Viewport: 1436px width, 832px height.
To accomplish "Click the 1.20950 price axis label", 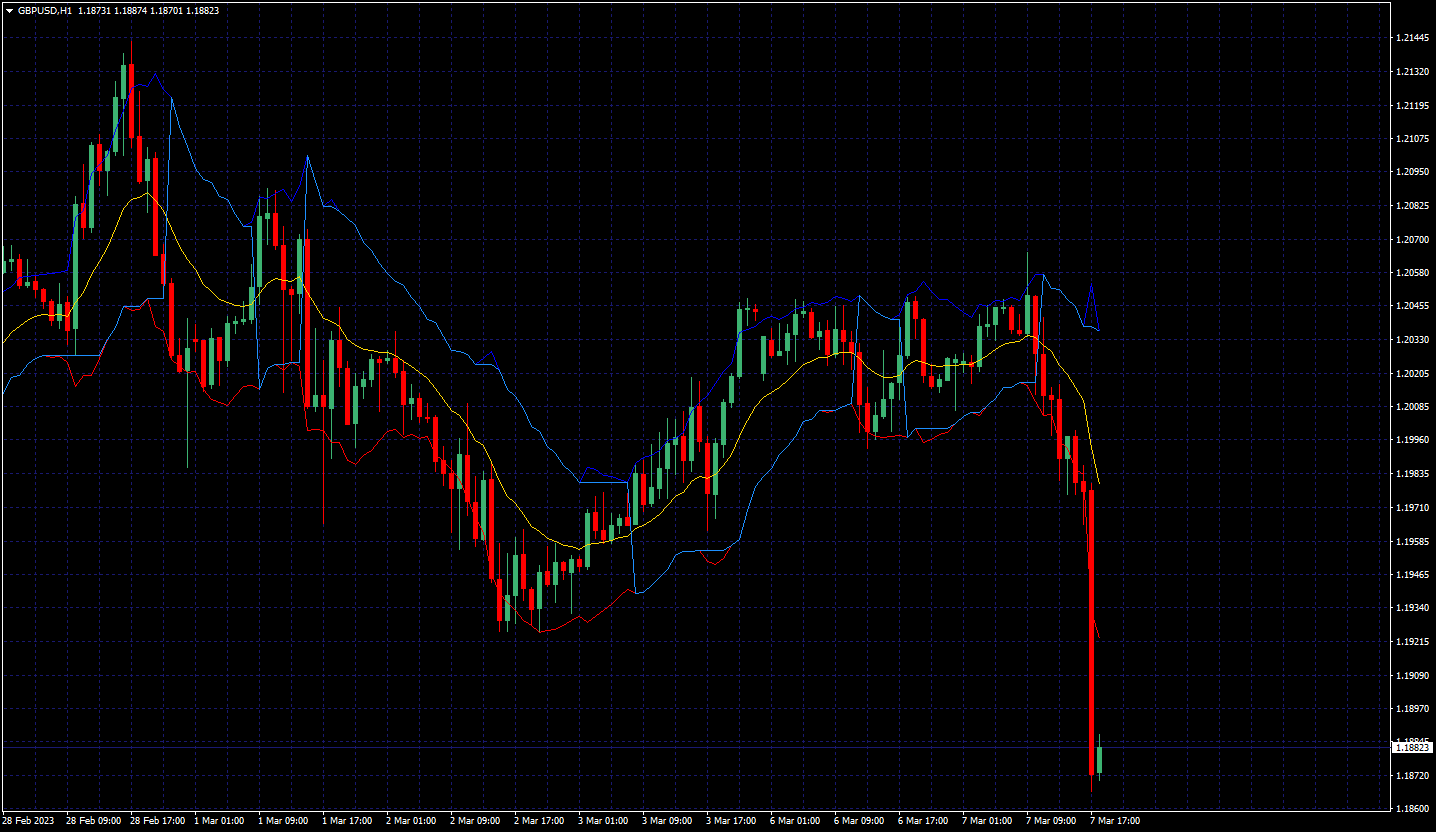I will (x=1412, y=172).
